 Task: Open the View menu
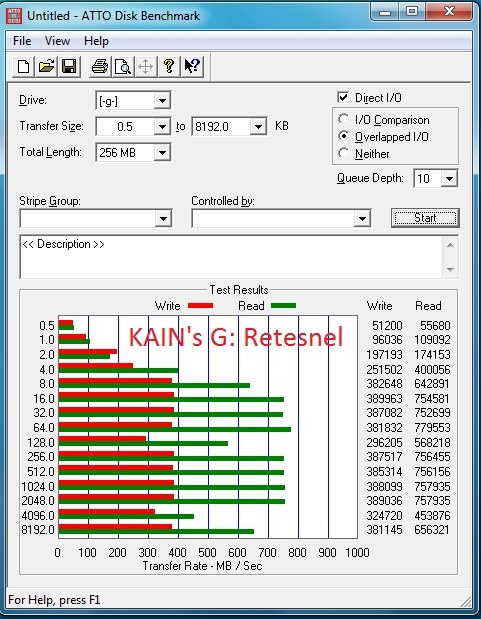[57, 41]
